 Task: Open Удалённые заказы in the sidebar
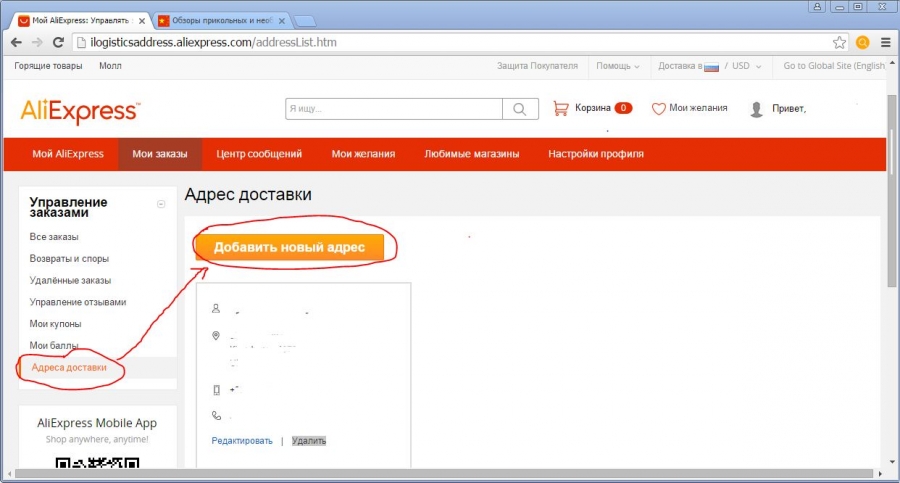(70, 281)
